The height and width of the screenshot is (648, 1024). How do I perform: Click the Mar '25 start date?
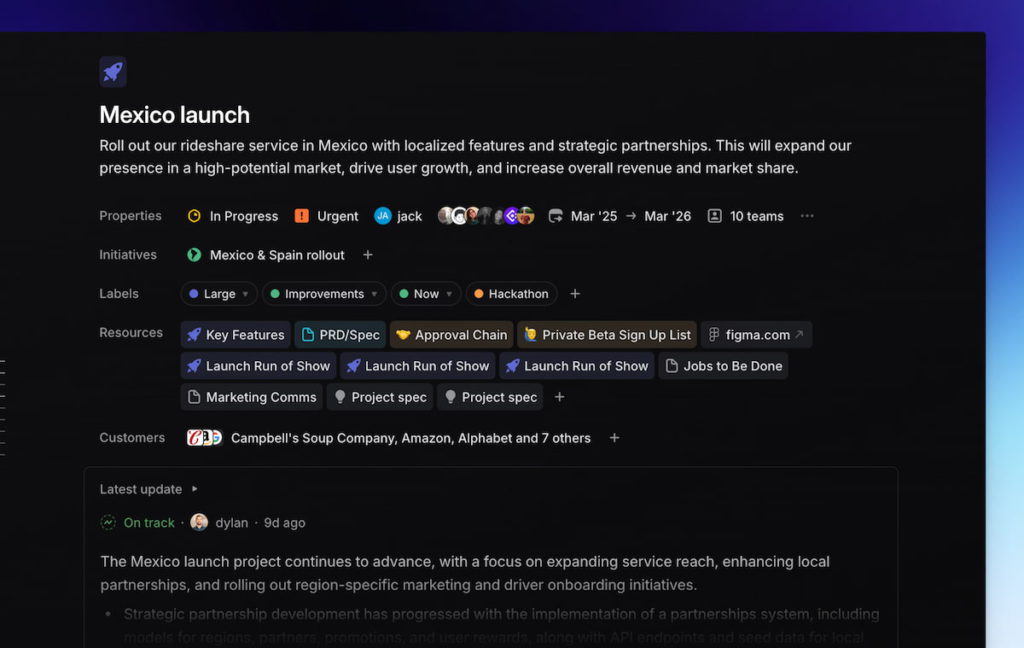(593, 216)
